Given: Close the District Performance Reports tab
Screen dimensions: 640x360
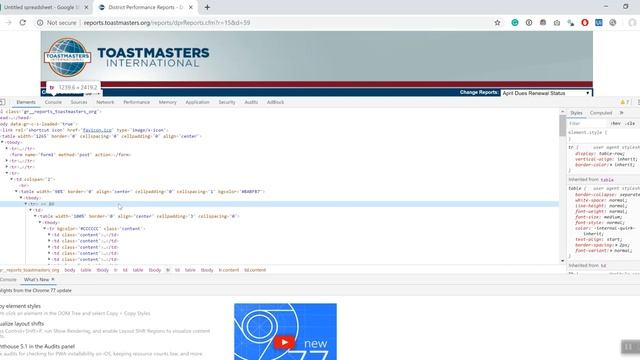Looking at the screenshot, I should [x=191, y=7].
